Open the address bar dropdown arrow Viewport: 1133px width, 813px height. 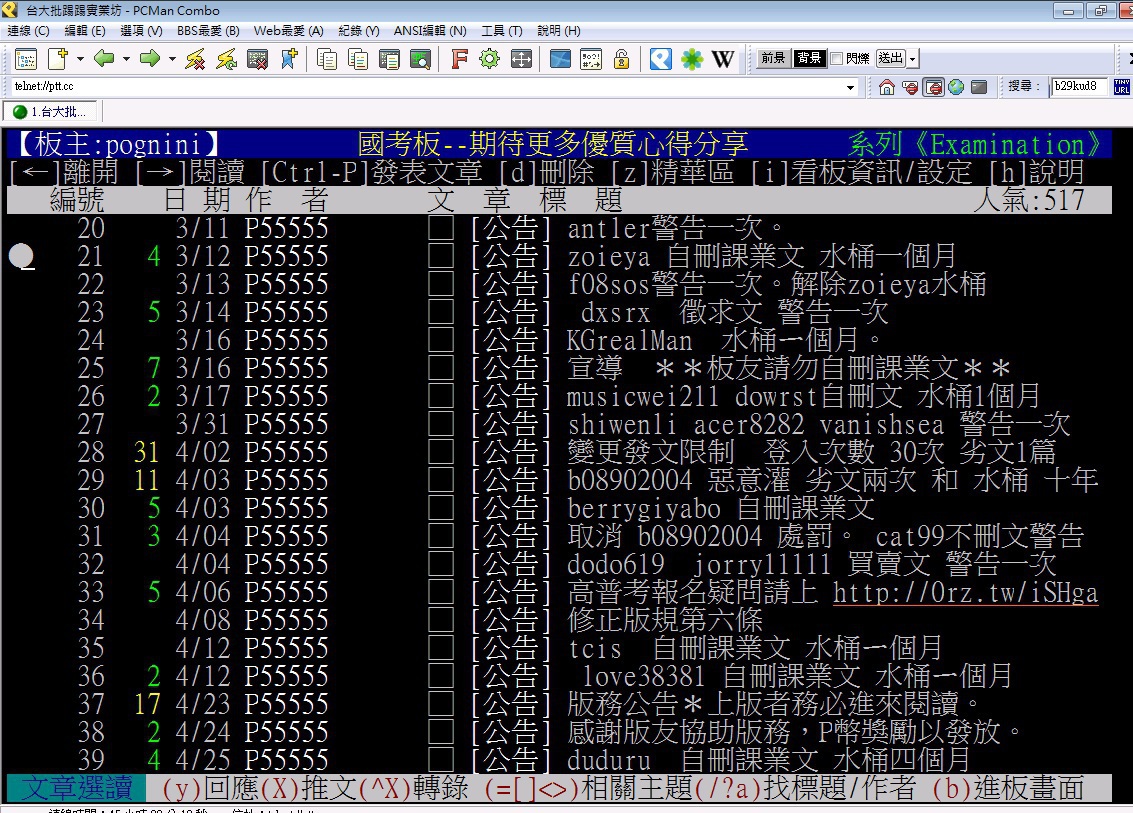(850, 87)
